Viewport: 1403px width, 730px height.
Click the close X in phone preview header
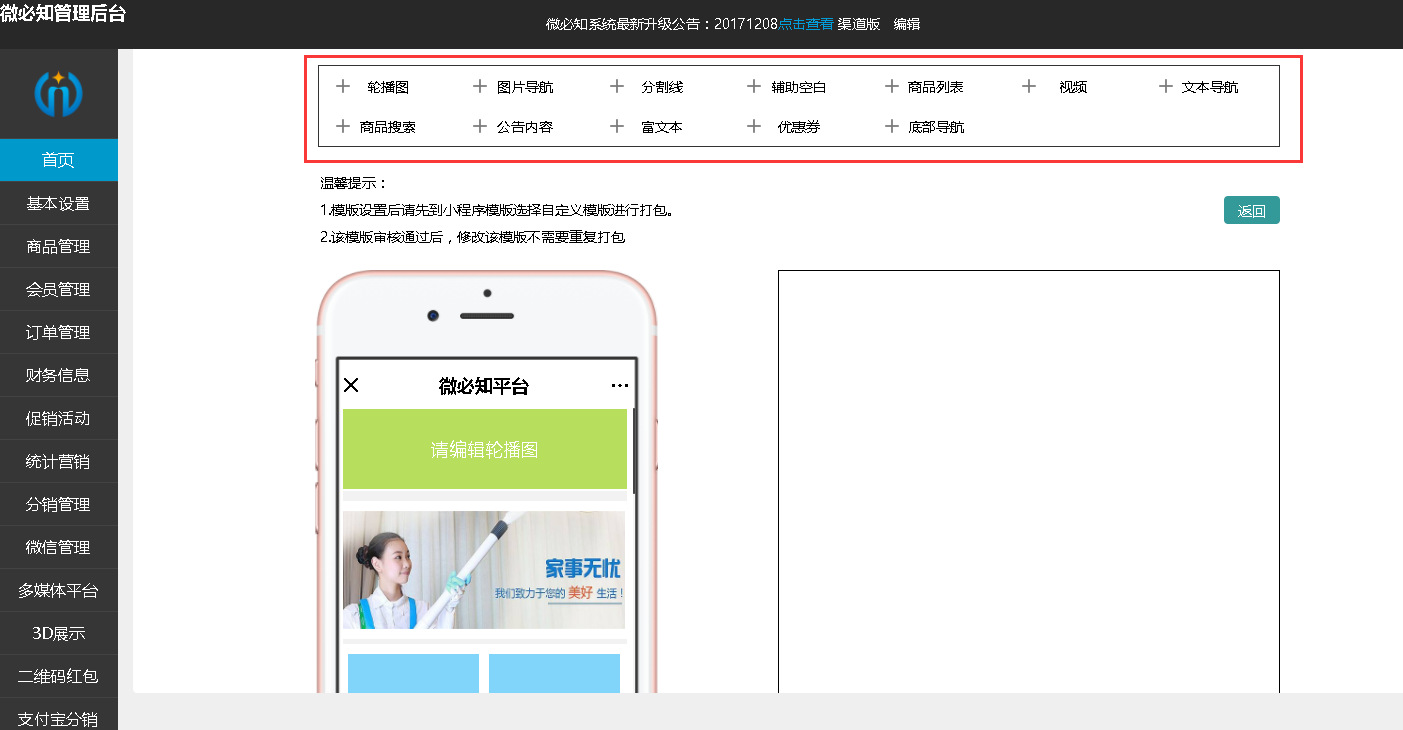pos(351,385)
